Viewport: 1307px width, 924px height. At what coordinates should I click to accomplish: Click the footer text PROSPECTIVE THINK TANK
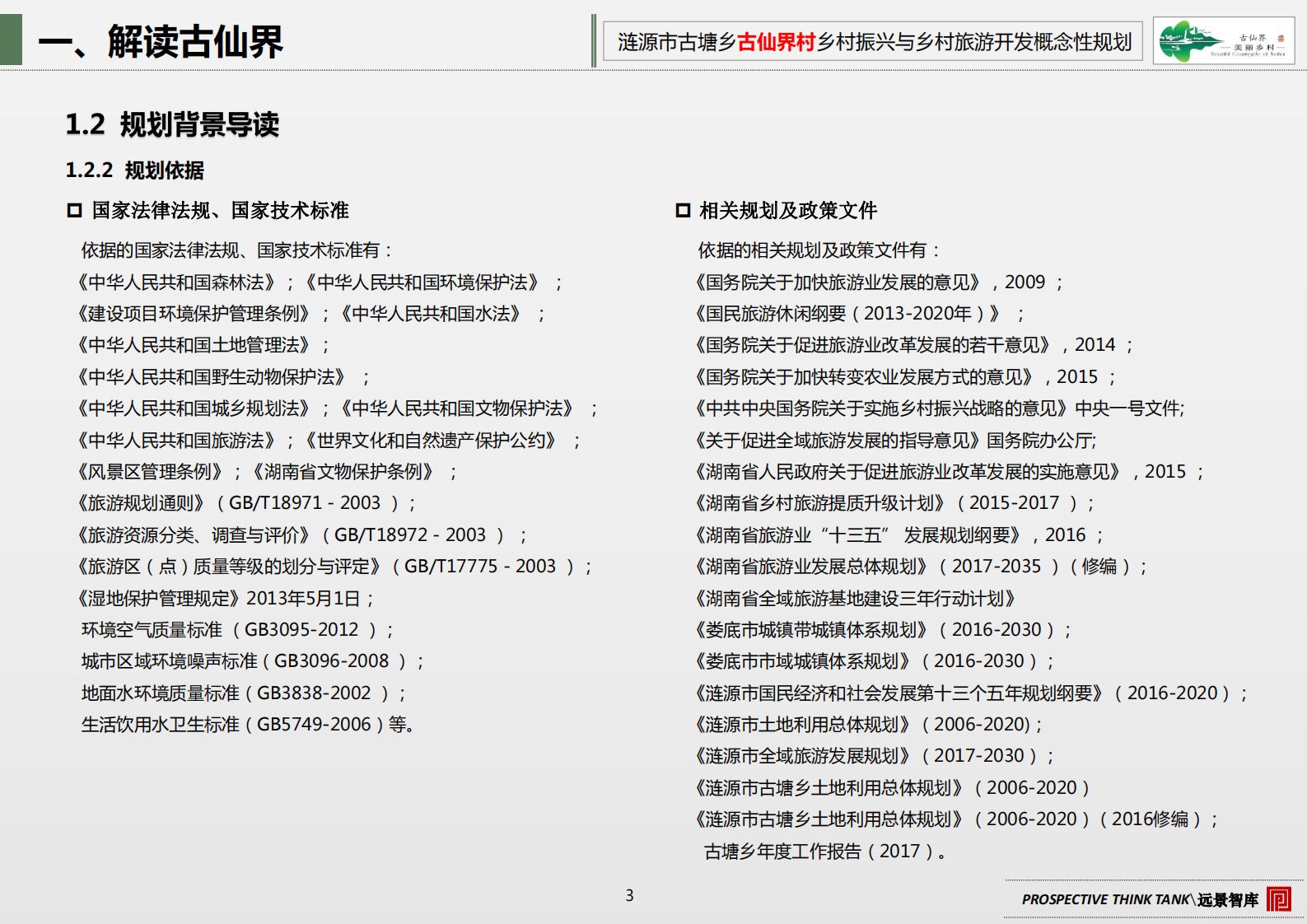(1107, 899)
